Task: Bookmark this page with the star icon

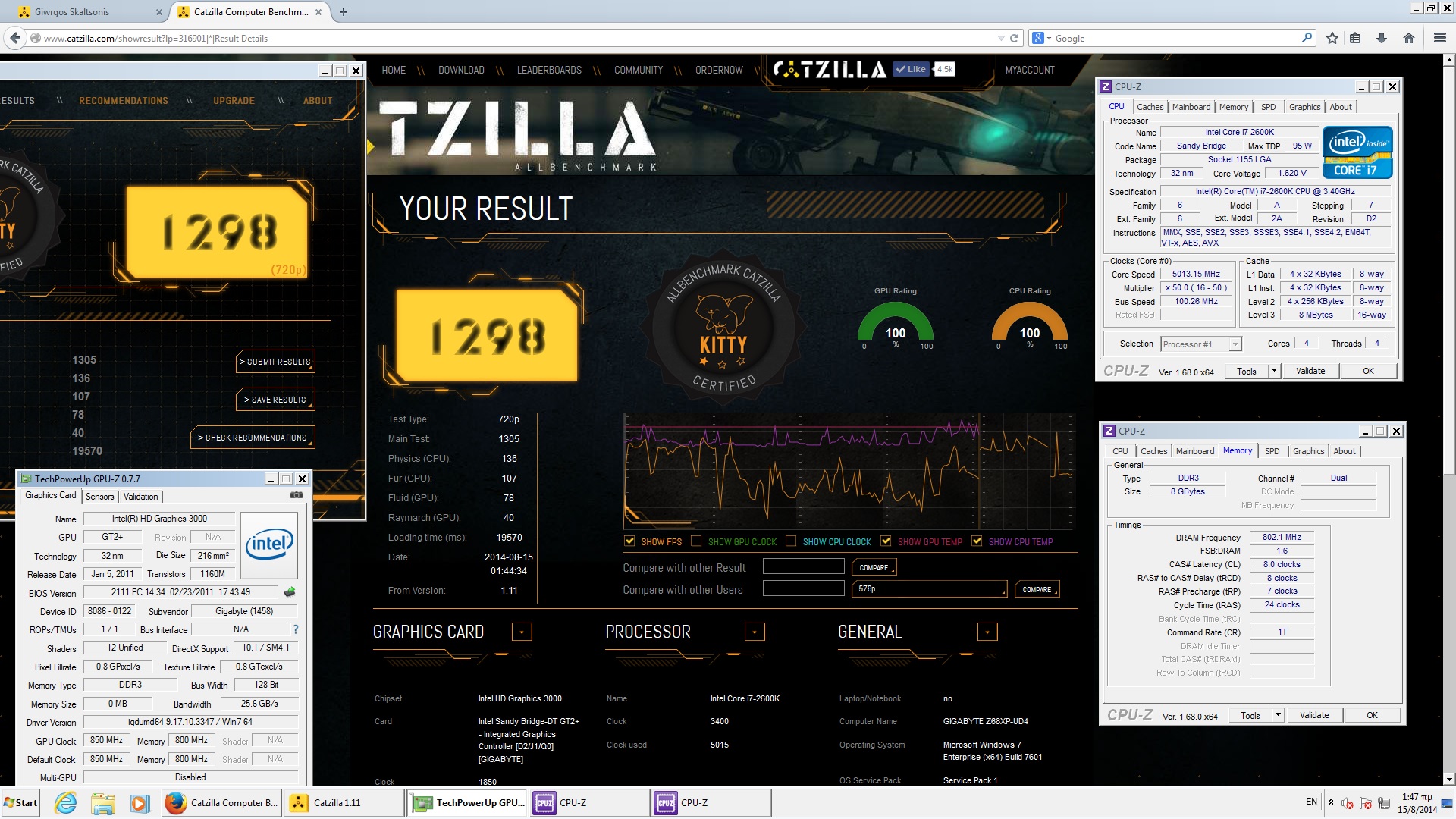Action: [x=1332, y=38]
